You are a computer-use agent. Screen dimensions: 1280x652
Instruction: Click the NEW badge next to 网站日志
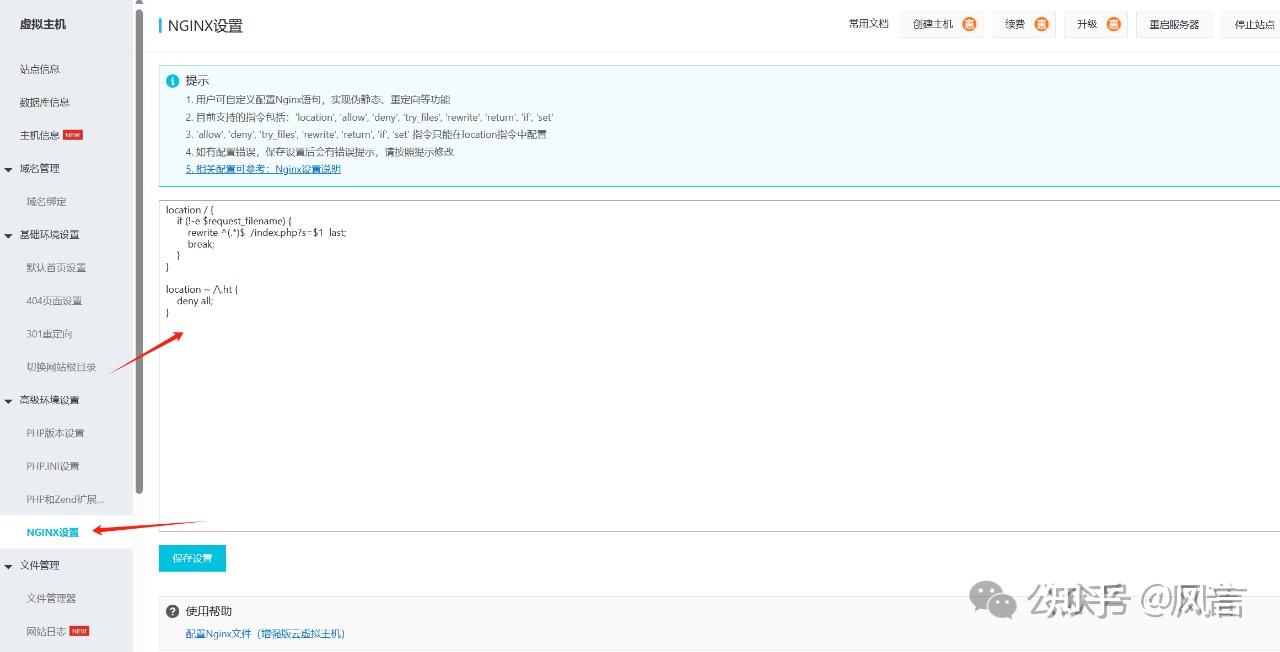[79, 631]
